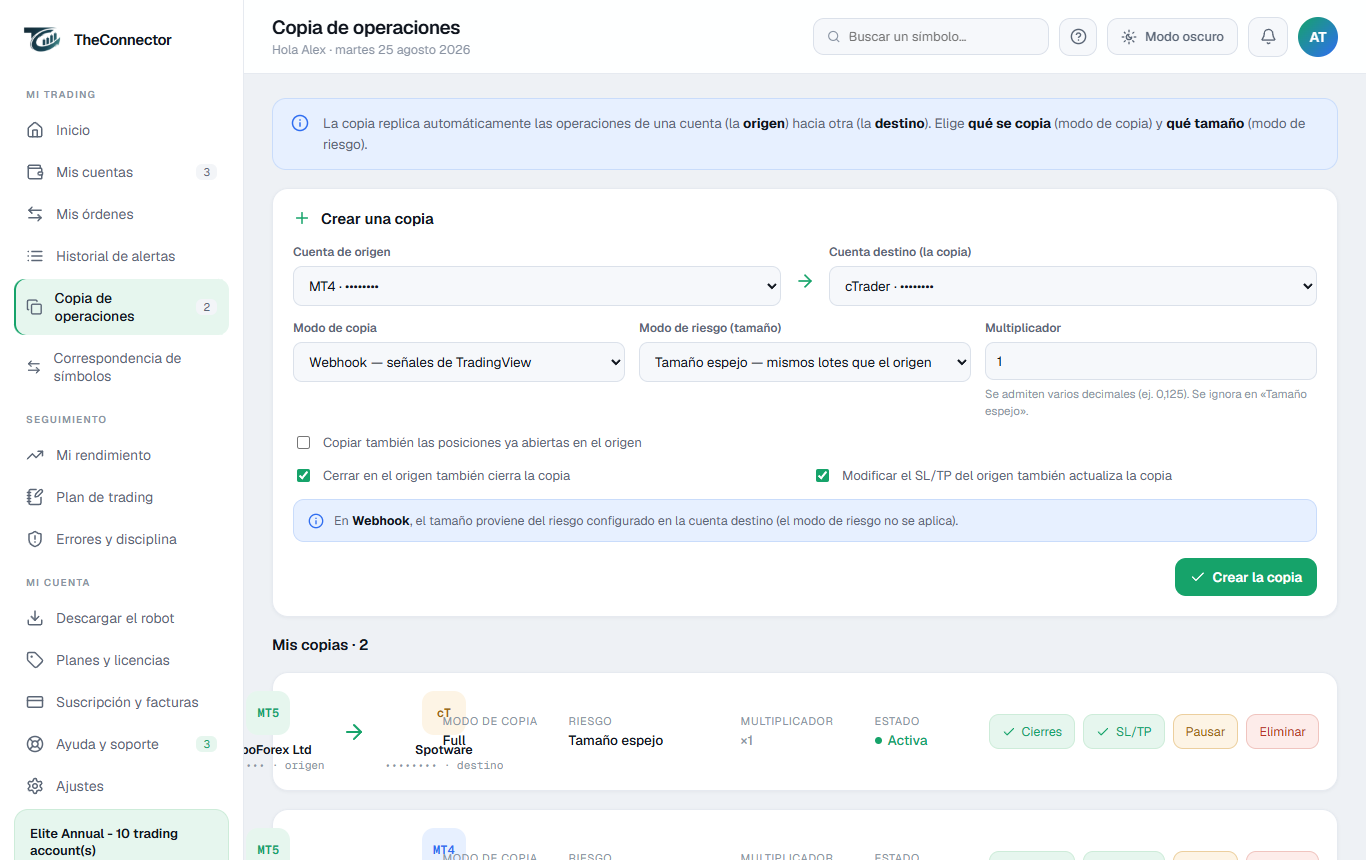Open the AT user avatar menu
Image resolution: width=1366 pixels, height=860 pixels.
(1318, 37)
